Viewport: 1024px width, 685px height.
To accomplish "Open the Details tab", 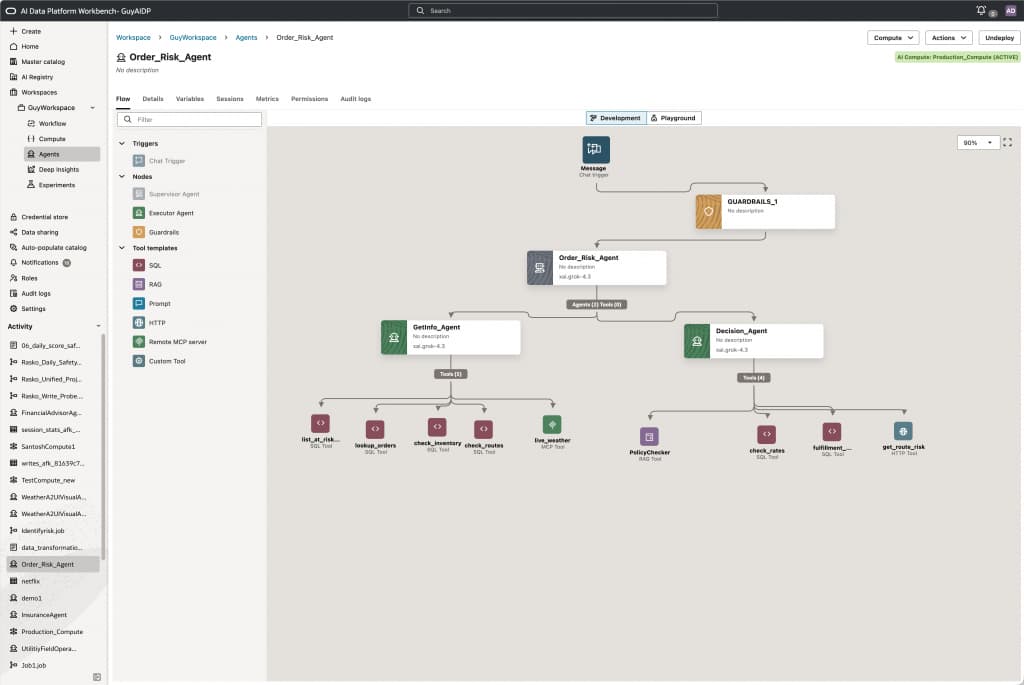I will [153, 99].
